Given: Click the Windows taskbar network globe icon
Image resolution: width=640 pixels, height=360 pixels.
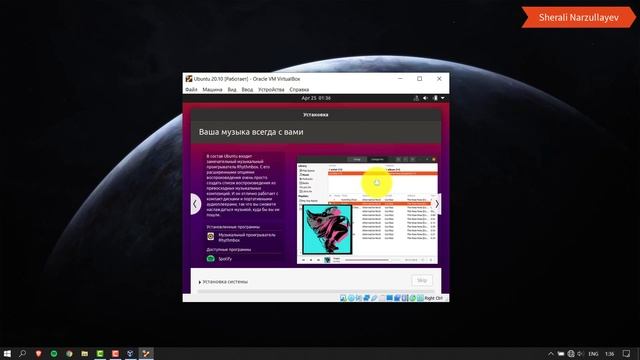Looking at the screenshot, I should pos(571,353).
